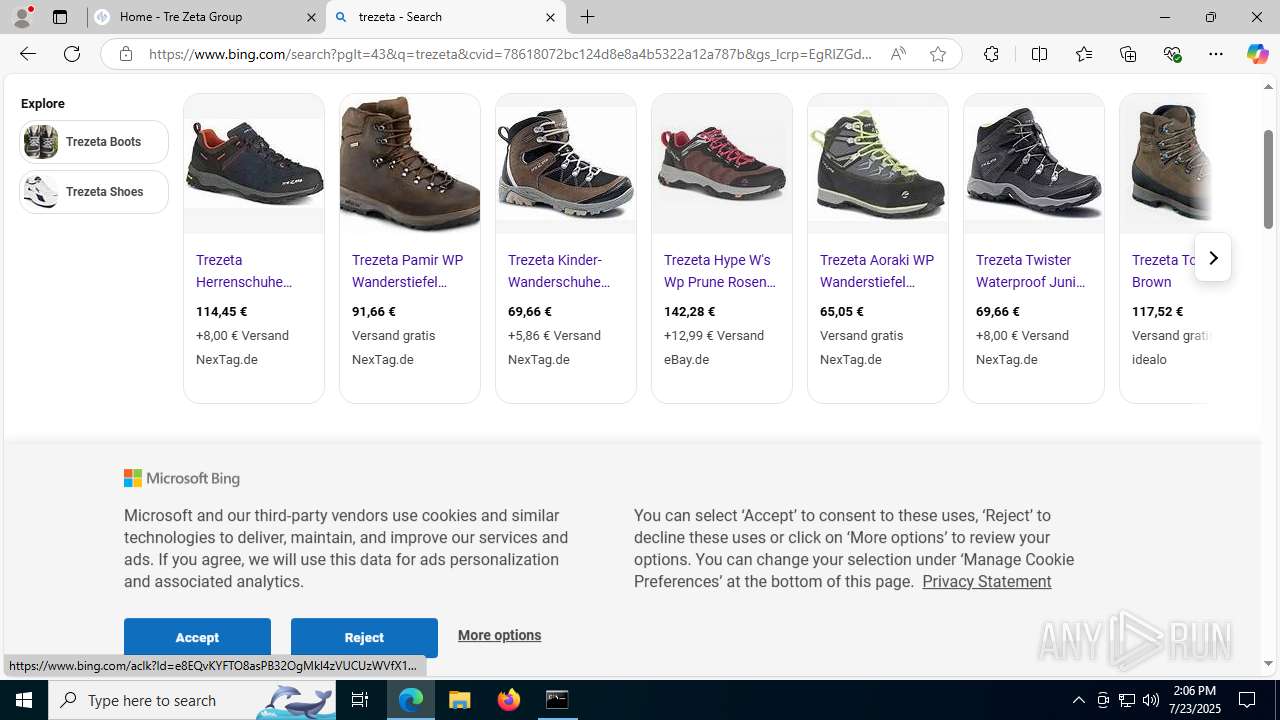
Task: Go back to previous page
Action: click(x=28, y=54)
